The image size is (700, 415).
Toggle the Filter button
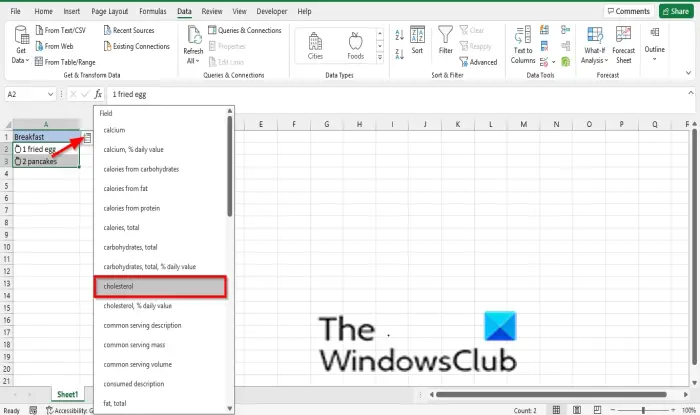click(x=446, y=40)
